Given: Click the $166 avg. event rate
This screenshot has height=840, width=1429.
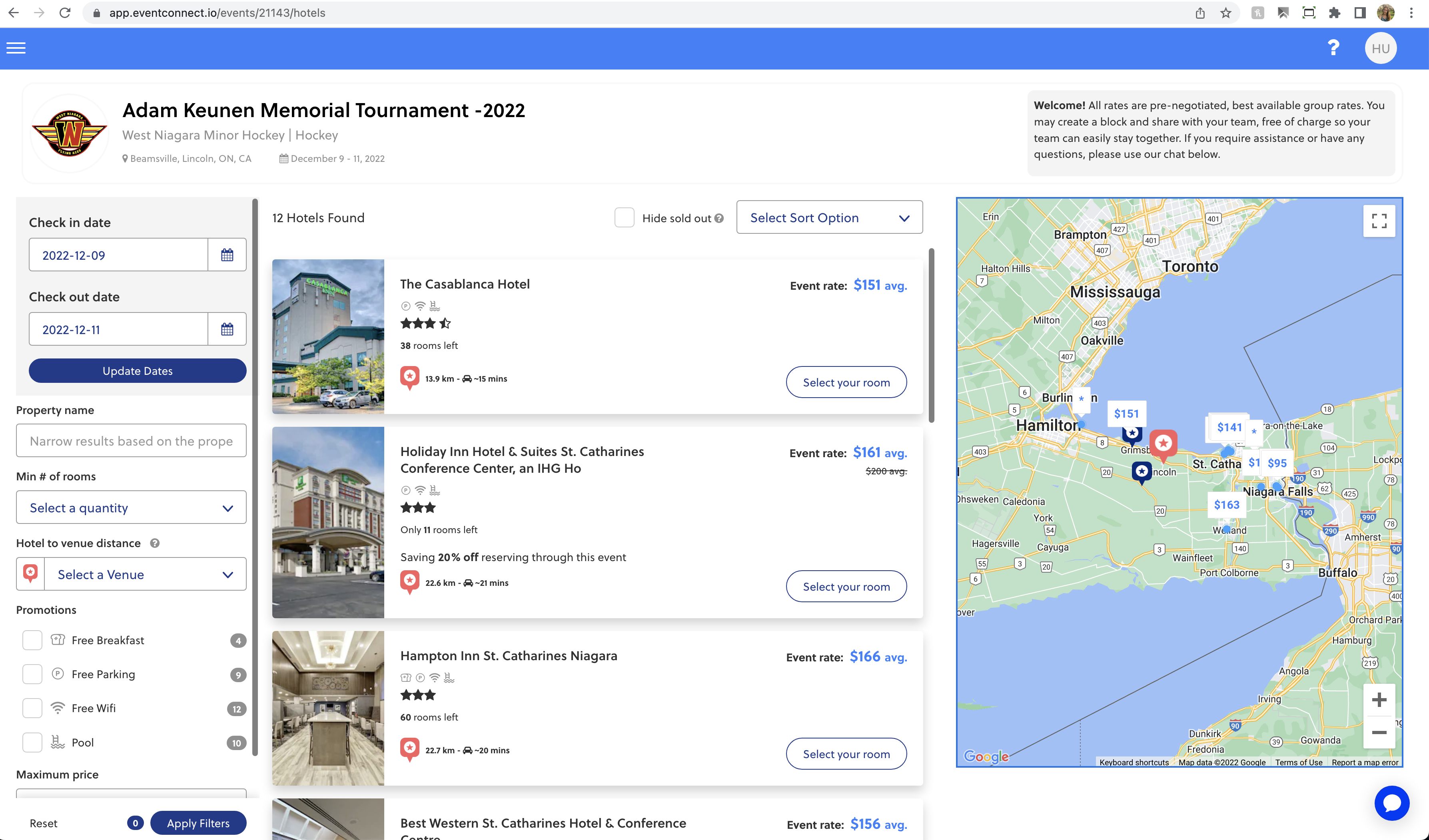Looking at the screenshot, I should (x=878, y=657).
